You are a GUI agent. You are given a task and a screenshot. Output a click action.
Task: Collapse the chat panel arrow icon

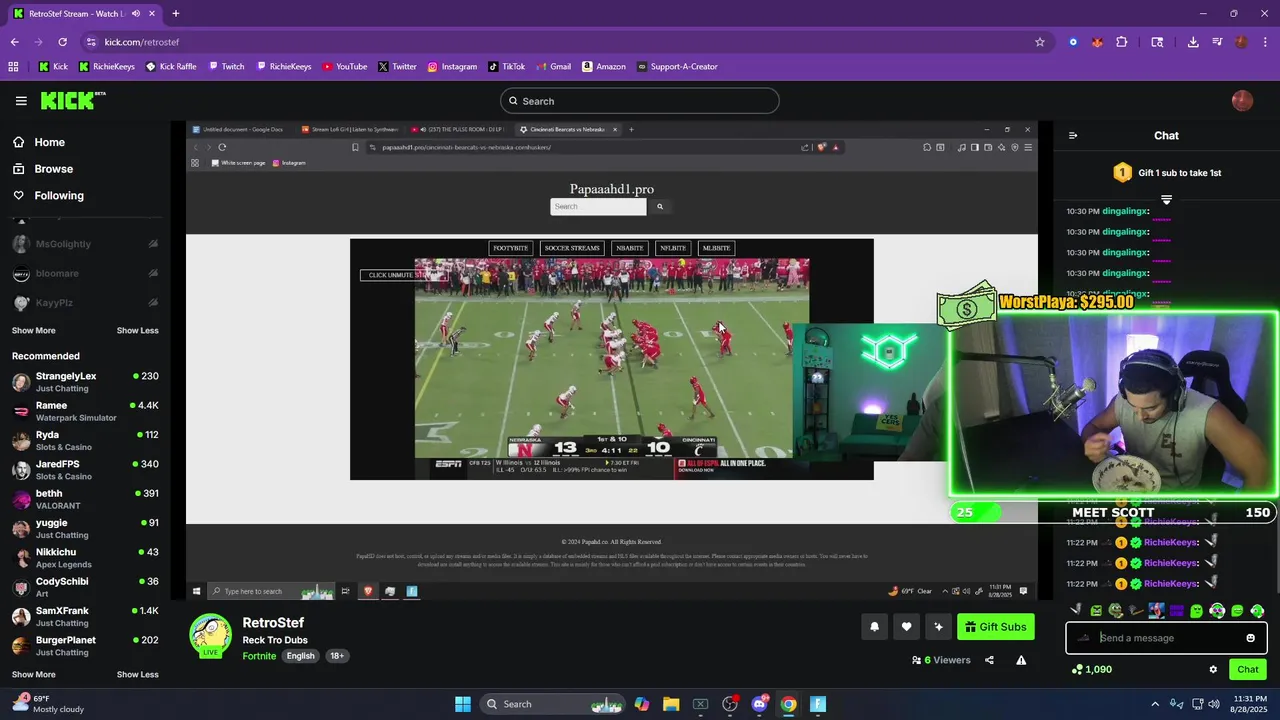[1073, 136]
